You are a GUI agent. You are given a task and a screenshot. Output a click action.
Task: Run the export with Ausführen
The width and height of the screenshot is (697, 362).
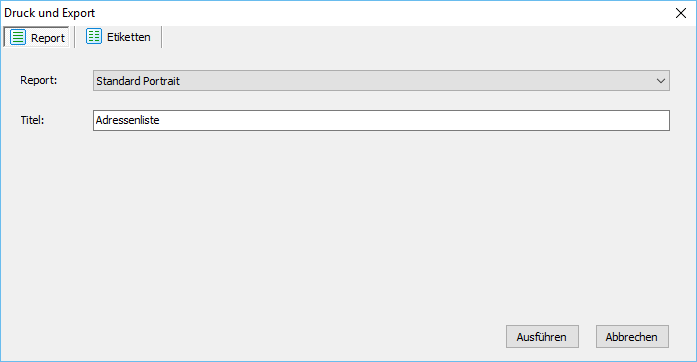click(x=542, y=337)
